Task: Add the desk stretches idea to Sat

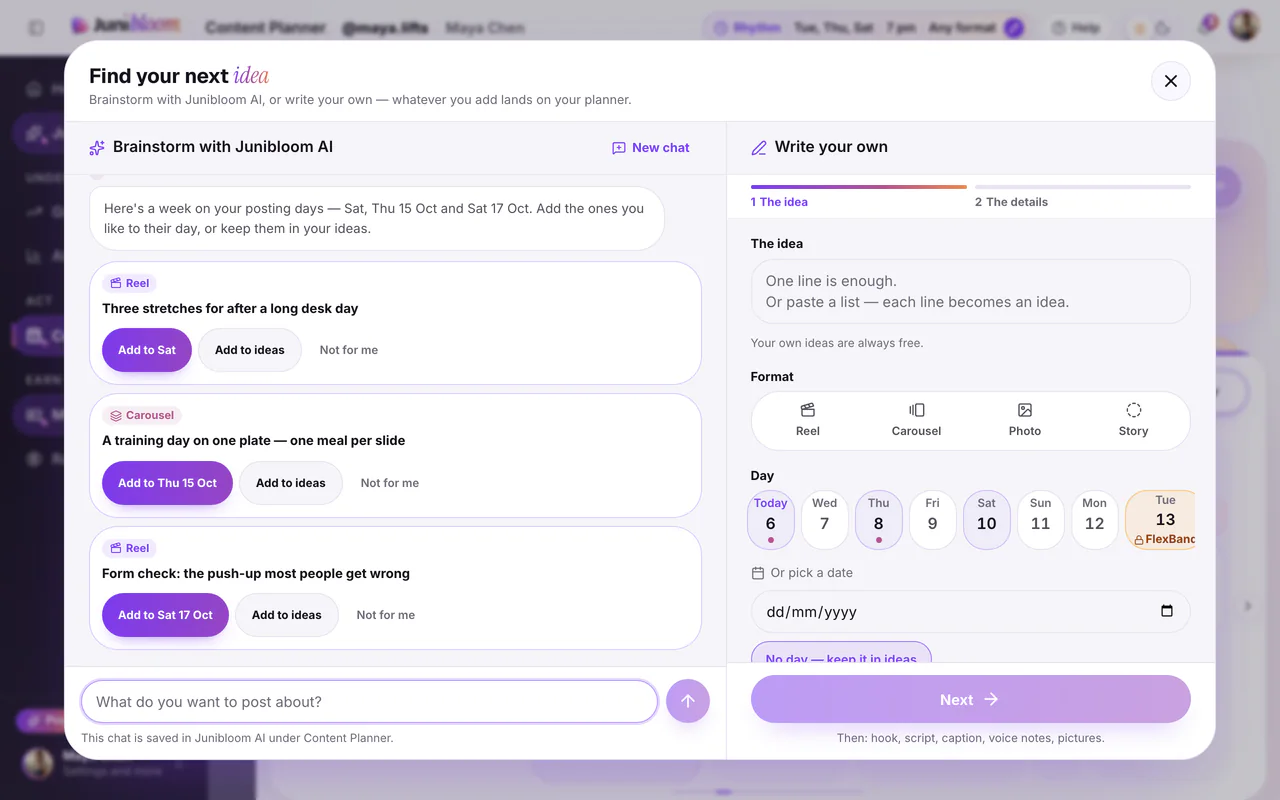Action: [x=147, y=350]
